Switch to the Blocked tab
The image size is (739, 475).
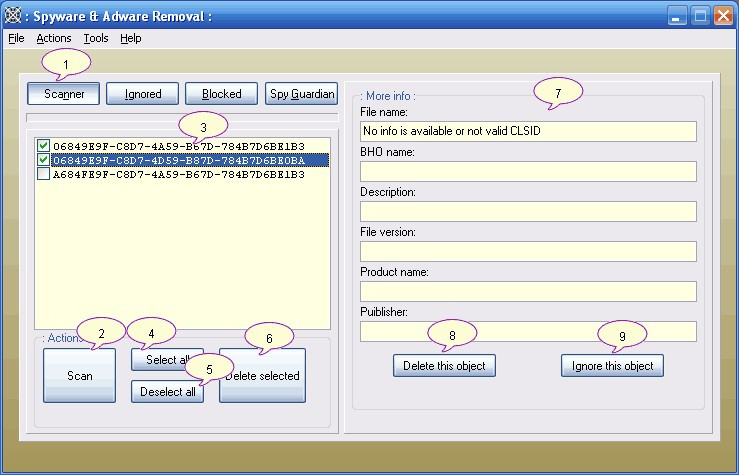[x=222, y=94]
